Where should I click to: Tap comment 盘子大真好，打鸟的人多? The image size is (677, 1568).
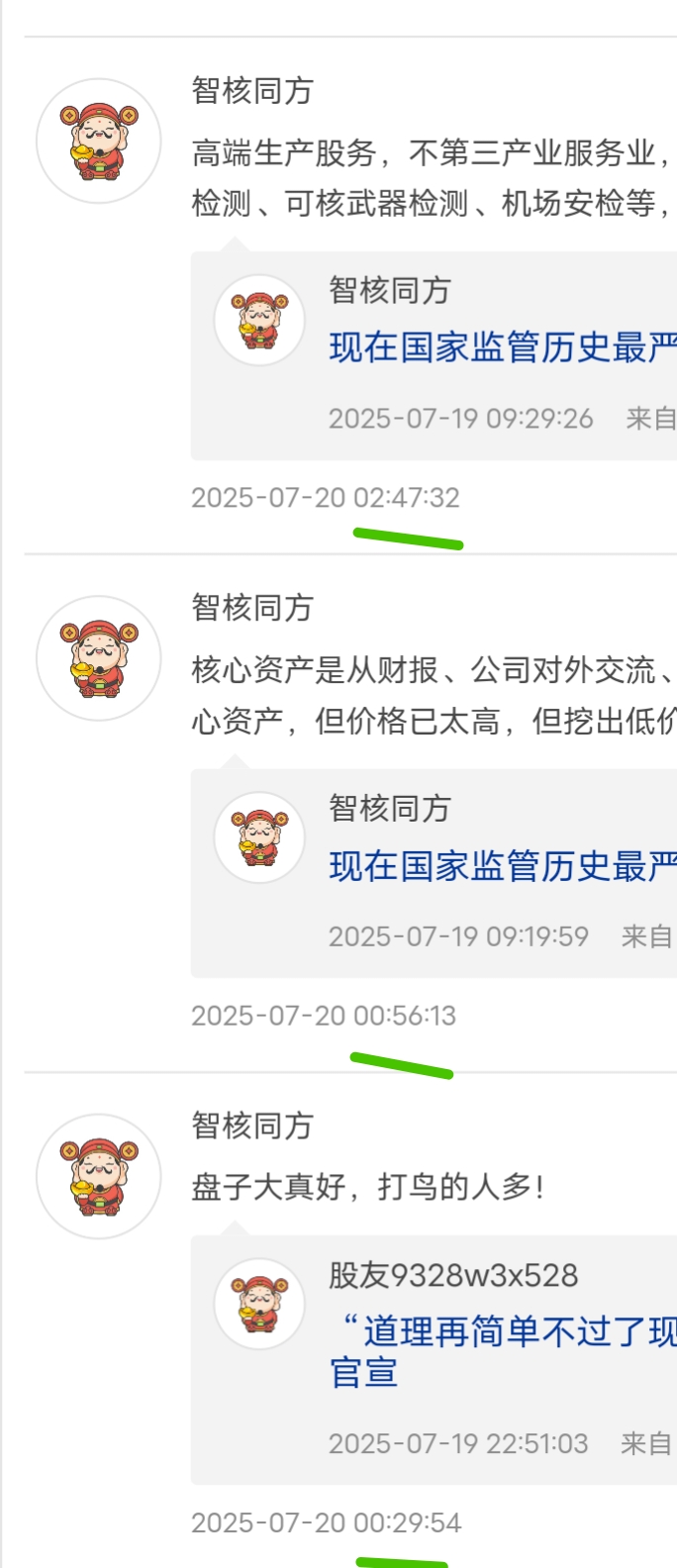(x=367, y=1186)
